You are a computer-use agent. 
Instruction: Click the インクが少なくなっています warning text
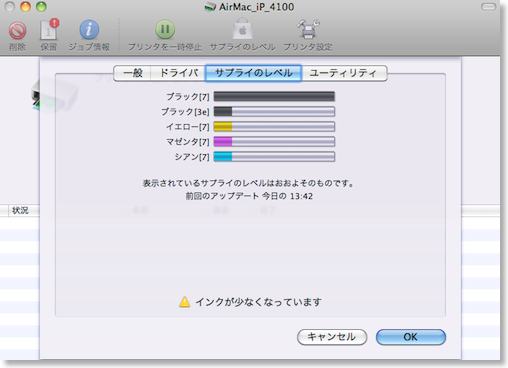point(258,302)
